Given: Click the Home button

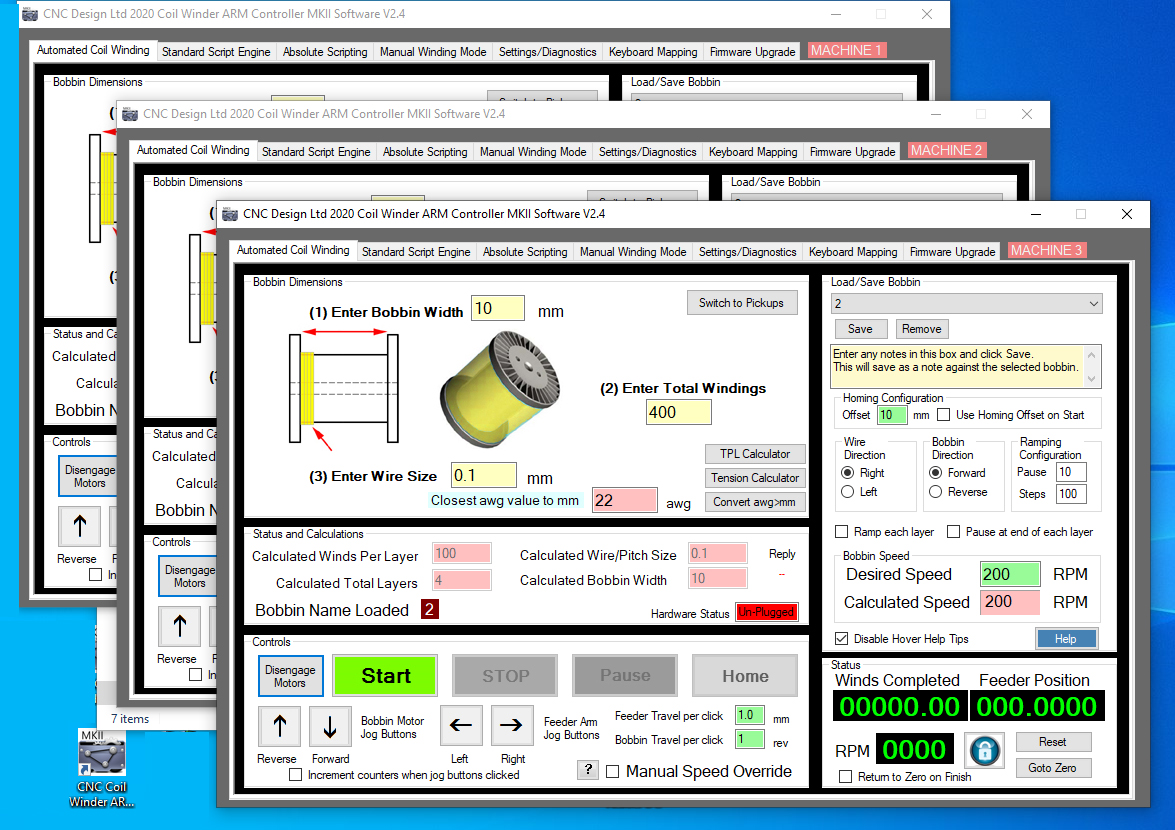Looking at the screenshot, I should (745, 676).
